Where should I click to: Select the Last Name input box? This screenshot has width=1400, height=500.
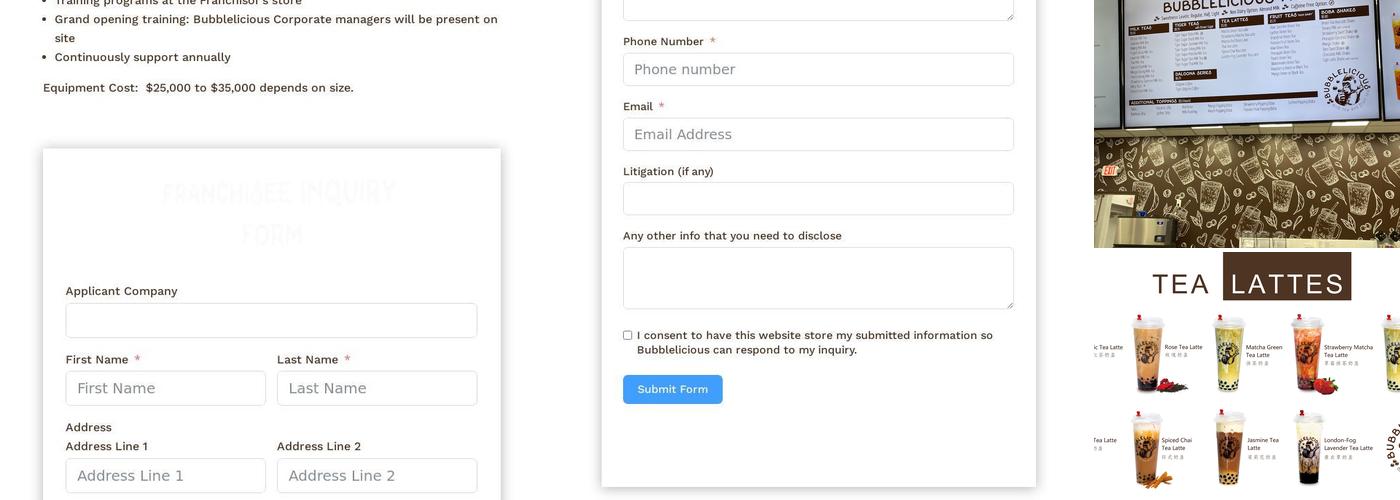377,388
